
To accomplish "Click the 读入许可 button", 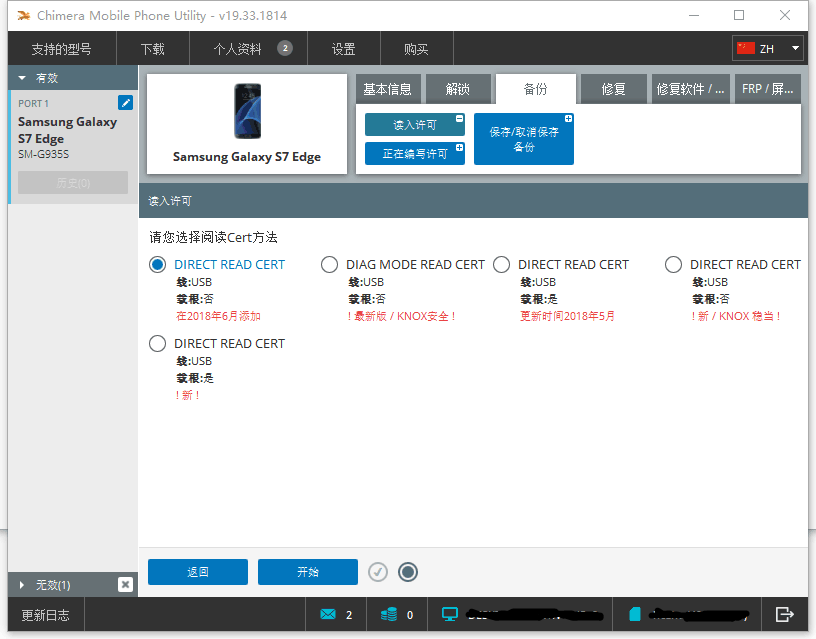I will [x=415, y=125].
